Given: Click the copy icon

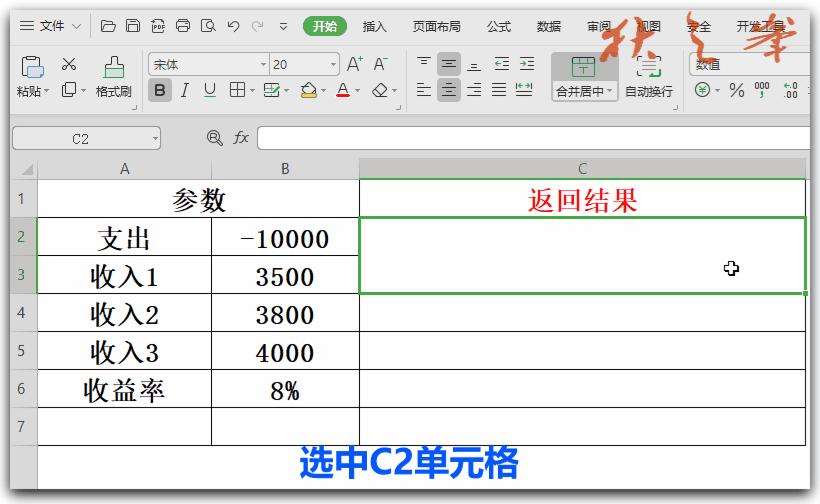Looking at the screenshot, I should pos(69,90).
